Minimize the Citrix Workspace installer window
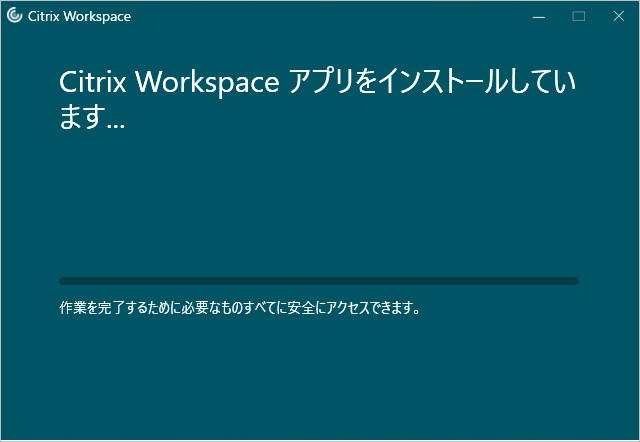640x442 pixels. 539,16
